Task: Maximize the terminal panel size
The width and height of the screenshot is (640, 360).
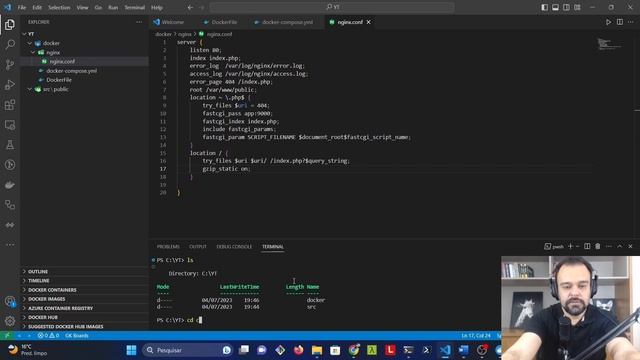Action: coord(620,247)
